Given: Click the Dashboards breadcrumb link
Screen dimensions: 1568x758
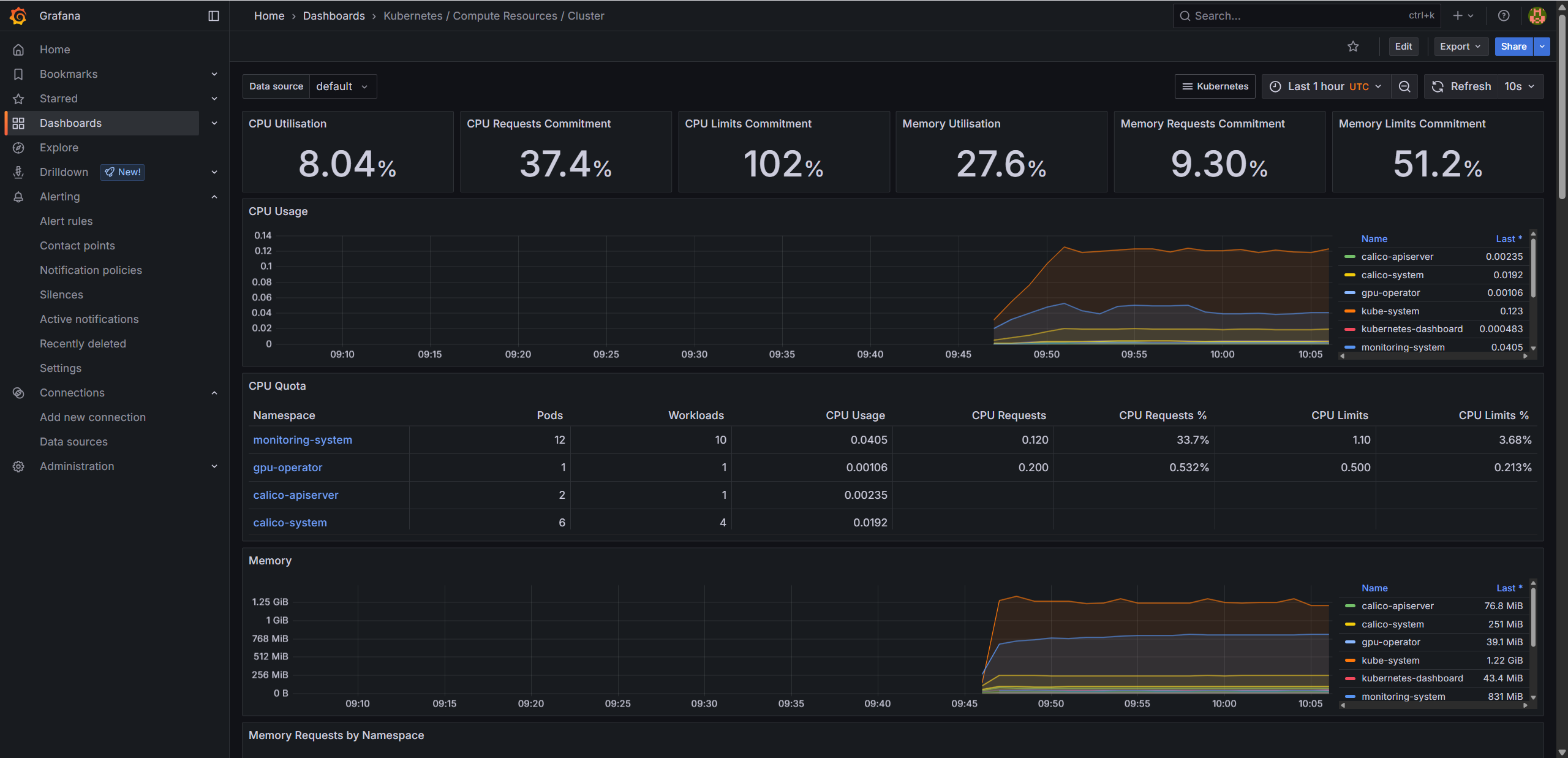Looking at the screenshot, I should click(x=334, y=16).
